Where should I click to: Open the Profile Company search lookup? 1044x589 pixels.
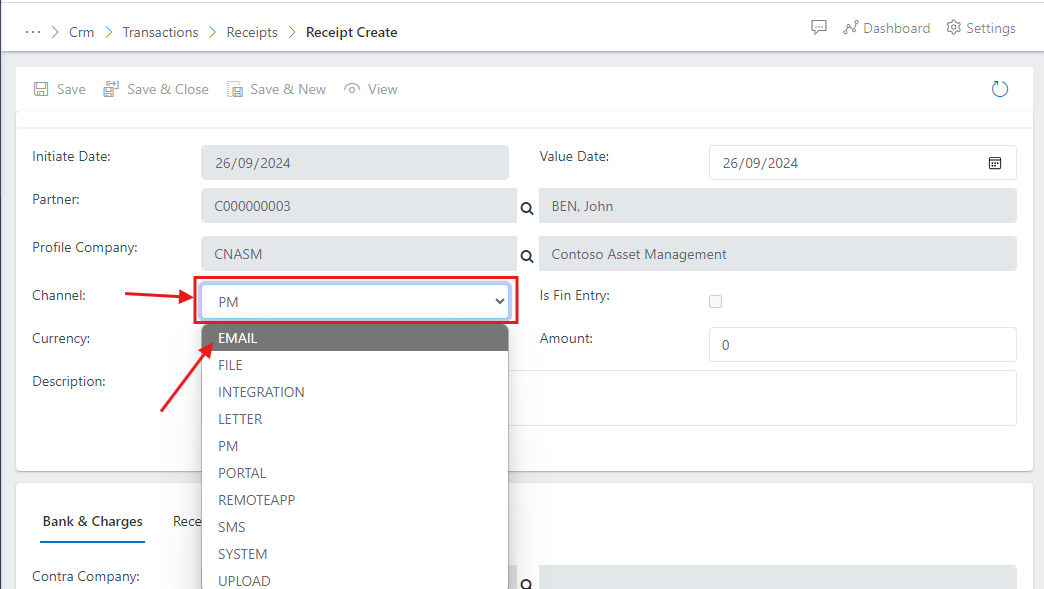(x=526, y=254)
